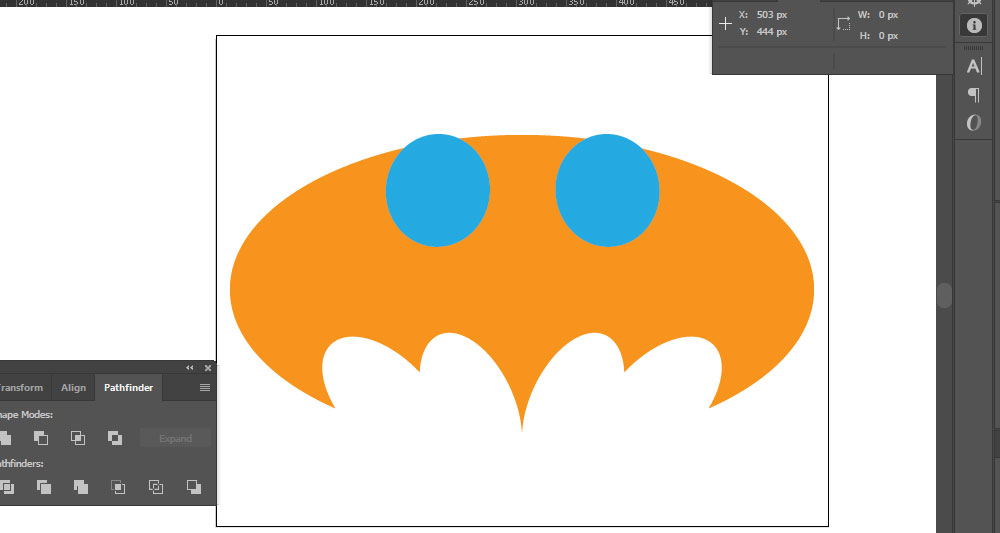
Task: Apply Minus Front shape mode
Action: pyautogui.click(x=41, y=438)
